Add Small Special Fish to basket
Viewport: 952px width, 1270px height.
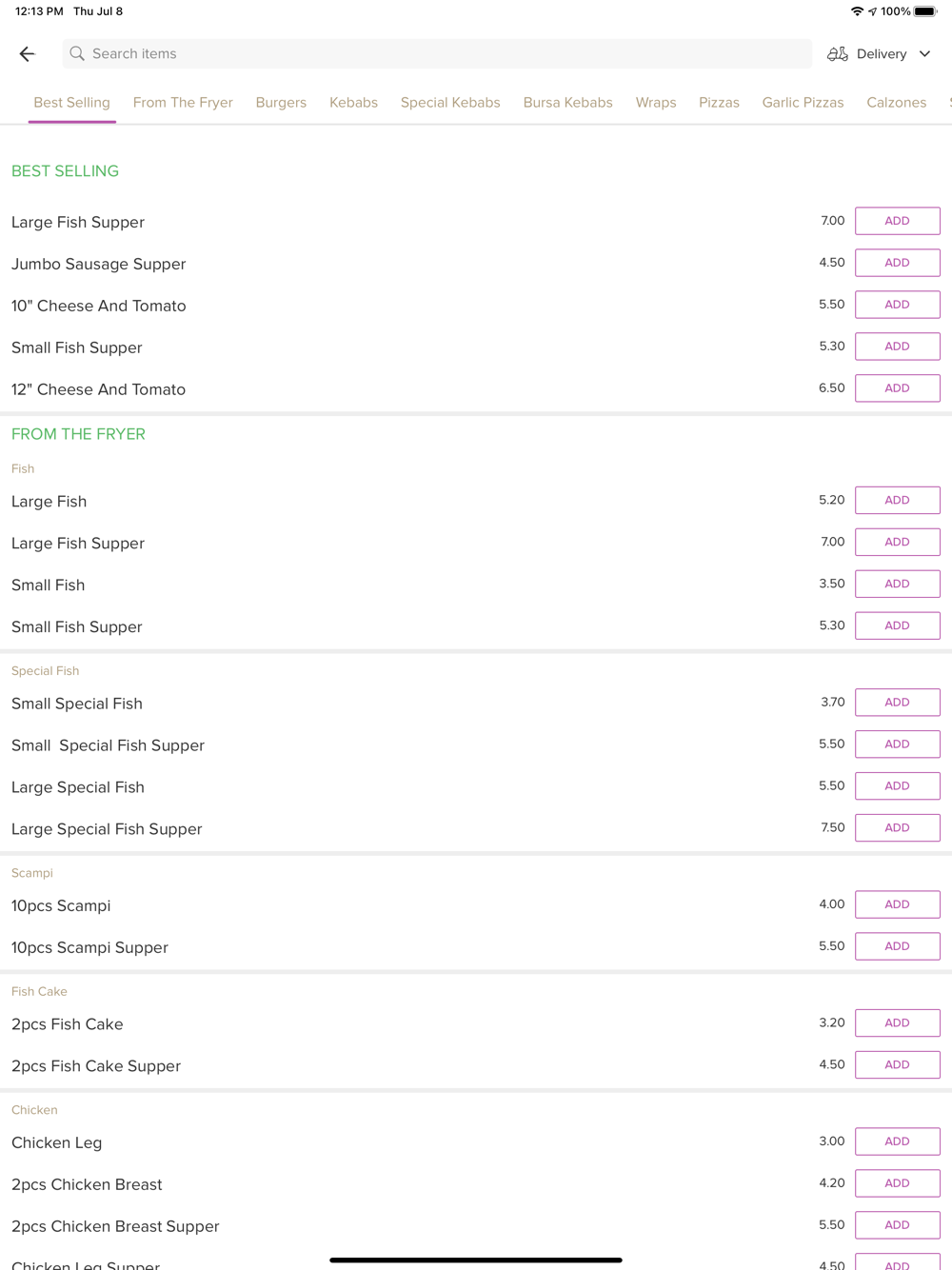coord(897,703)
